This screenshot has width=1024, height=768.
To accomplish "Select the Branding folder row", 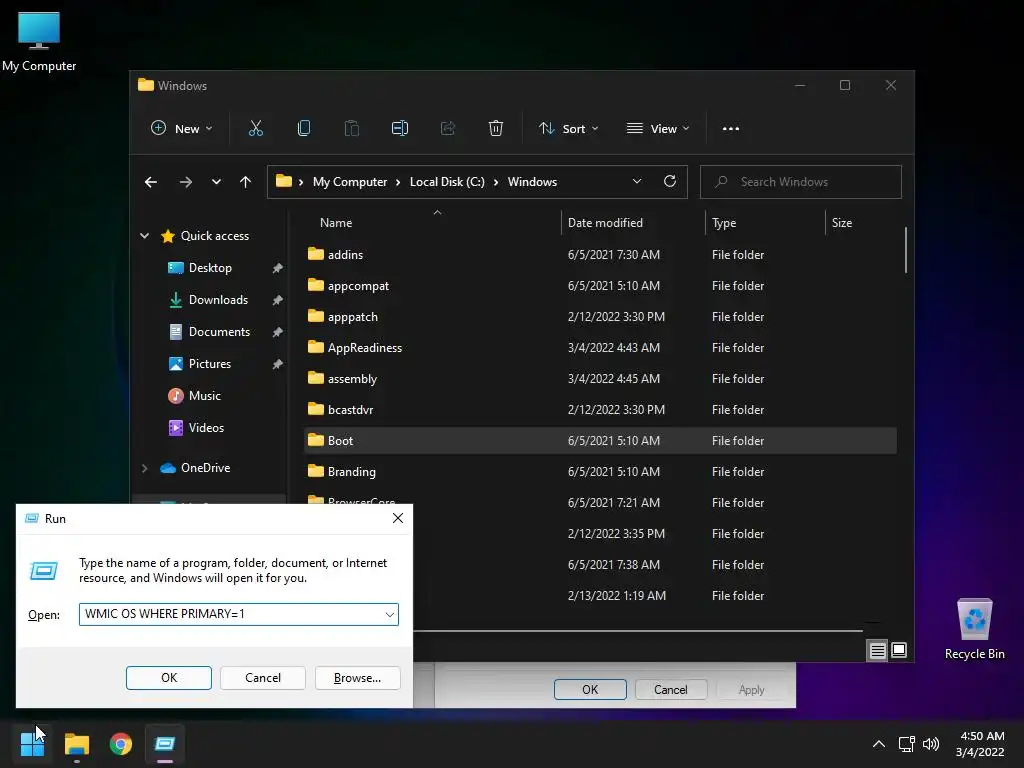I will (600, 472).
